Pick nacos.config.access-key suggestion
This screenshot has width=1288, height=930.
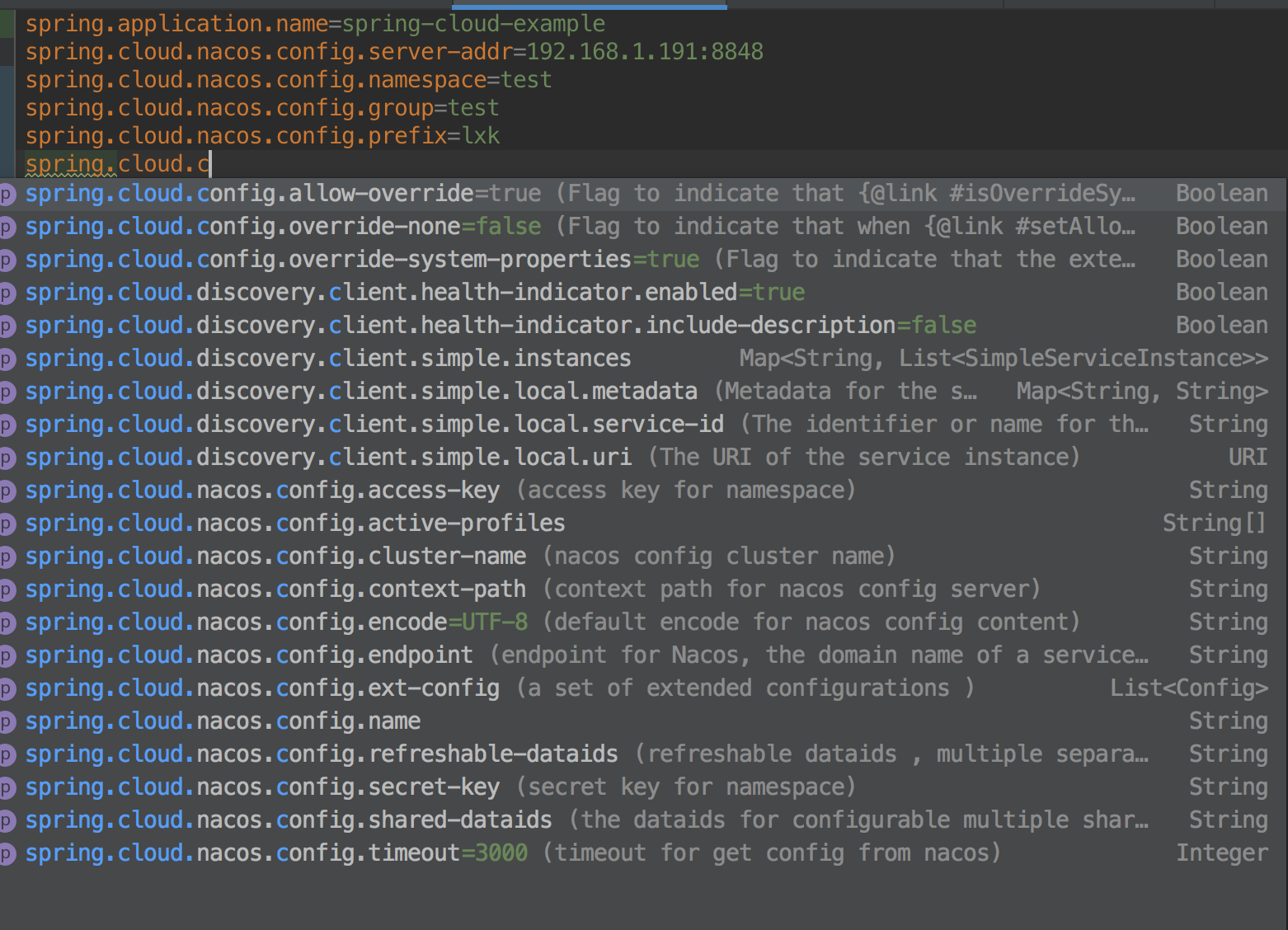click(x=644, y=491)
